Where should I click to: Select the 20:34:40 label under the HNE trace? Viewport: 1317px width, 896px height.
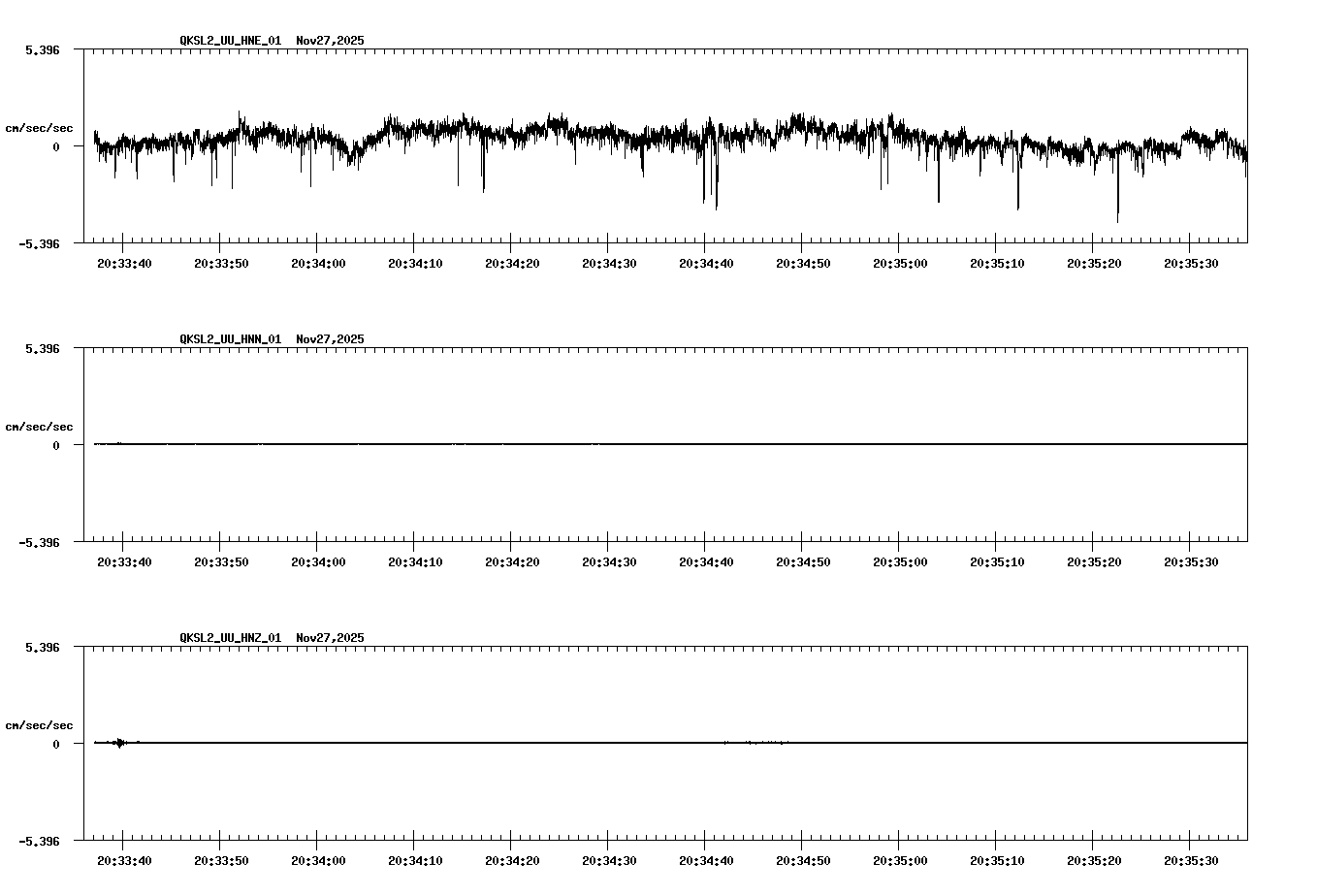(708, 261)
